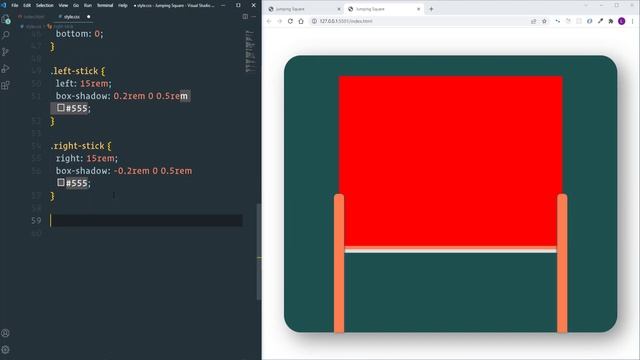This screenshot has width=640, height=360.
Task: Select the second Jumping Square browser tab
Action: pos(384,9)
